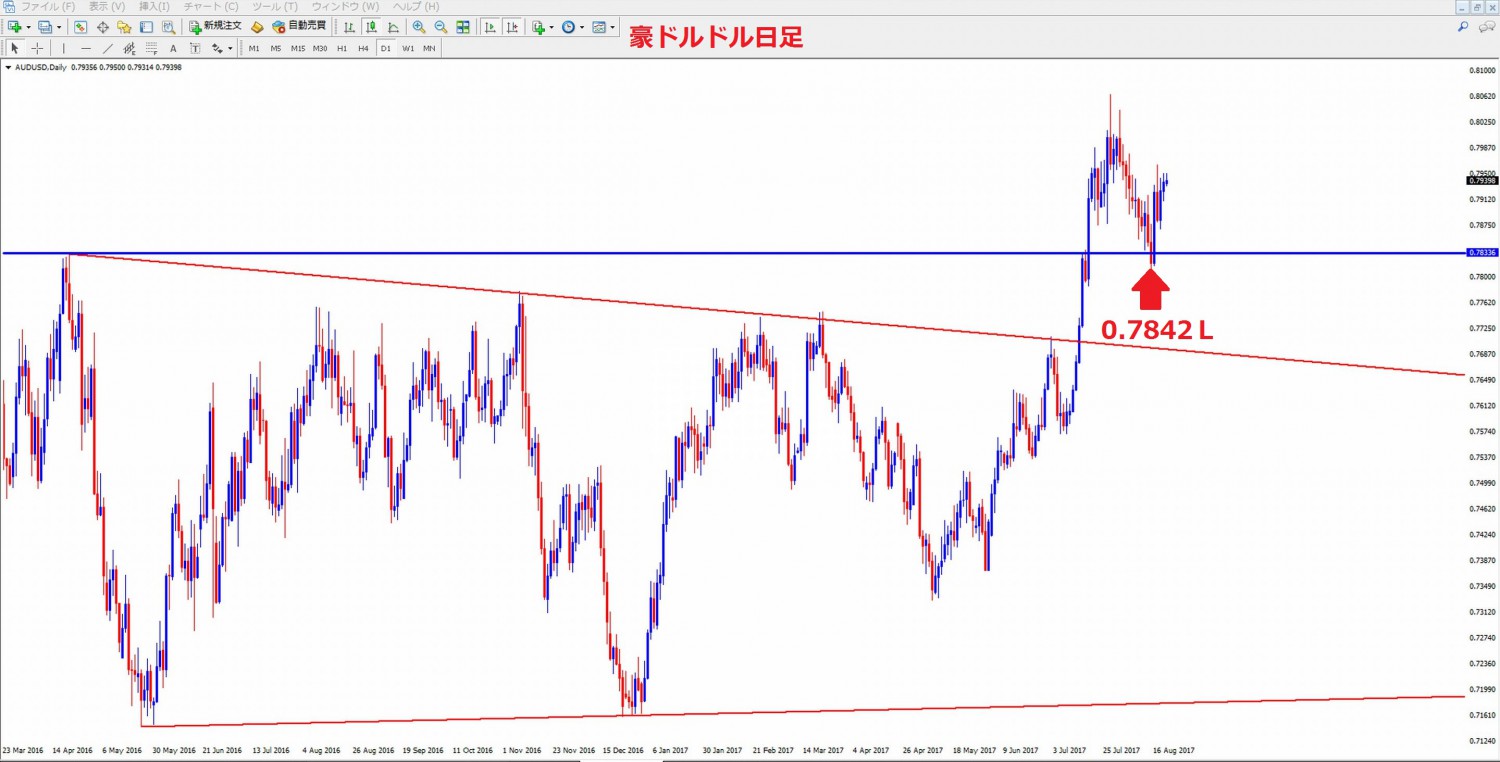The width and height of the screenshot is (1500, 762).
Task: Switch timeframe to H4
Action: click(363, 48)
